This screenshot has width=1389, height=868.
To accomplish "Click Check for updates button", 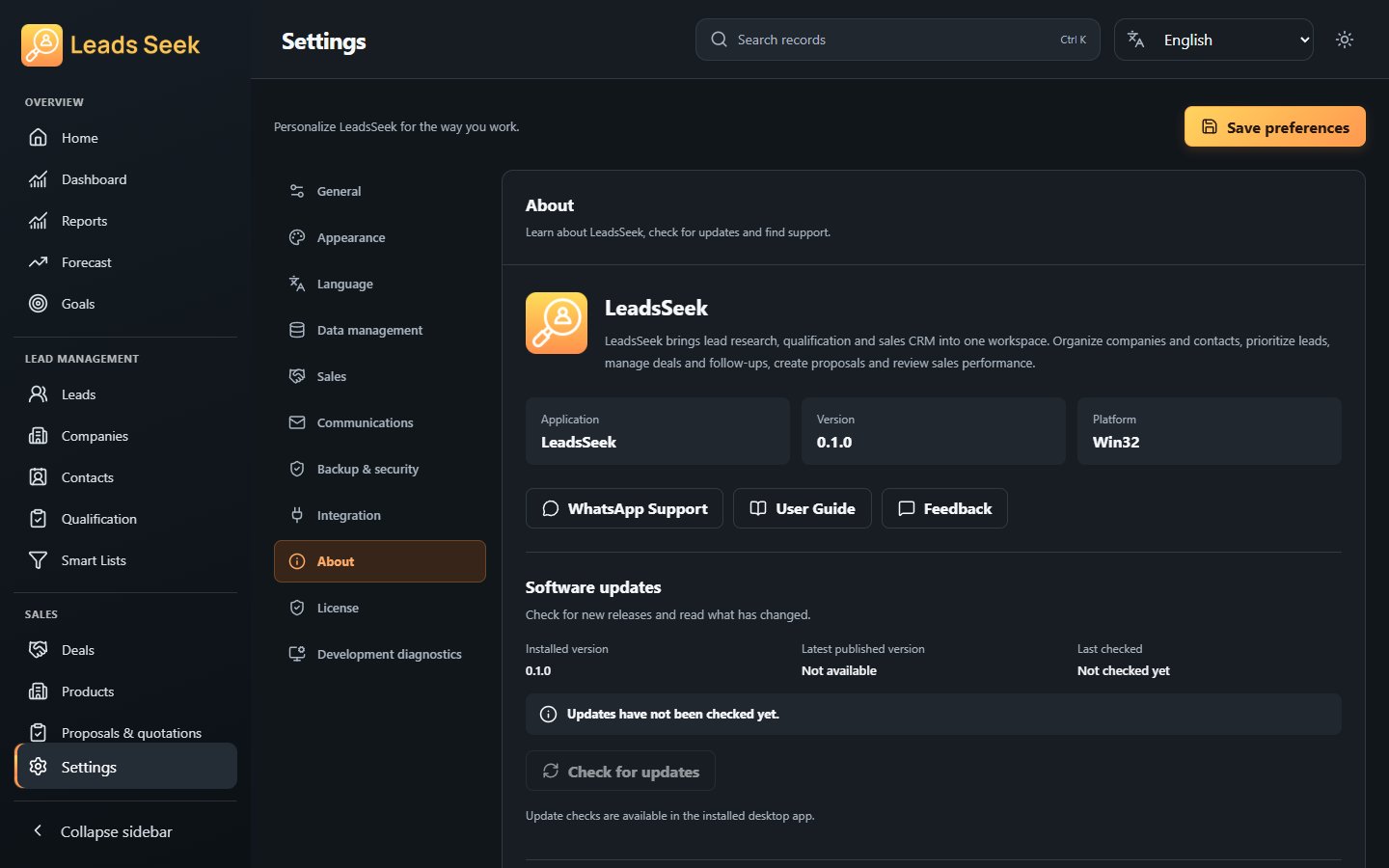I will (x=620, y=772).
